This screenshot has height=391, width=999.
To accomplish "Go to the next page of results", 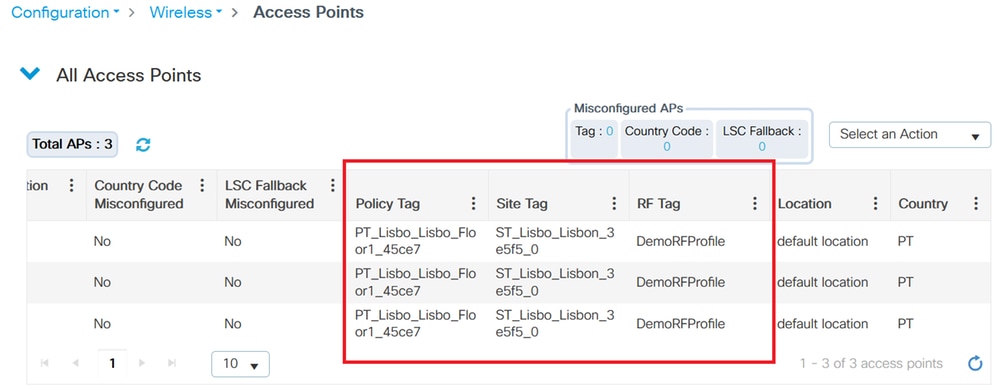I will point(142,363).
